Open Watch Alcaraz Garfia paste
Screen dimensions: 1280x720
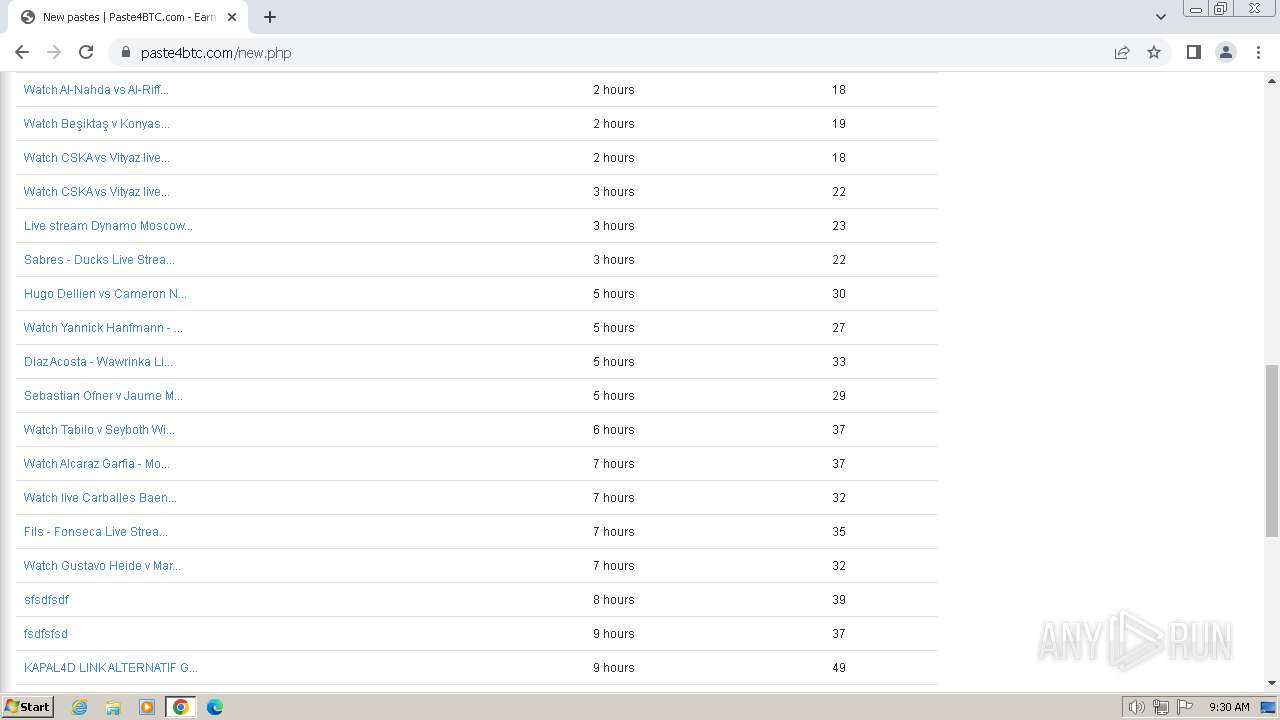point(97,464)
